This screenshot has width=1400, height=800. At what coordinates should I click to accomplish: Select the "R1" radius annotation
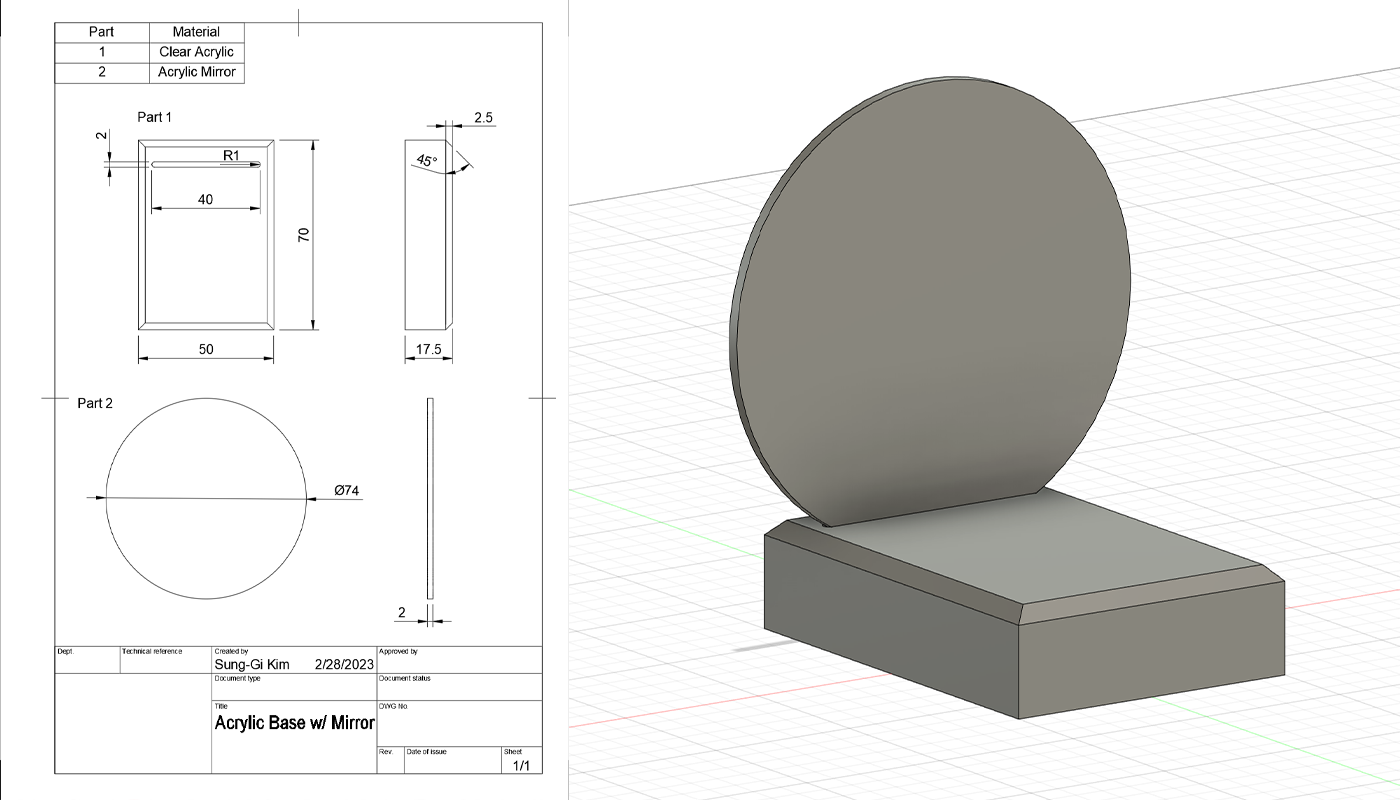point(230,155)
